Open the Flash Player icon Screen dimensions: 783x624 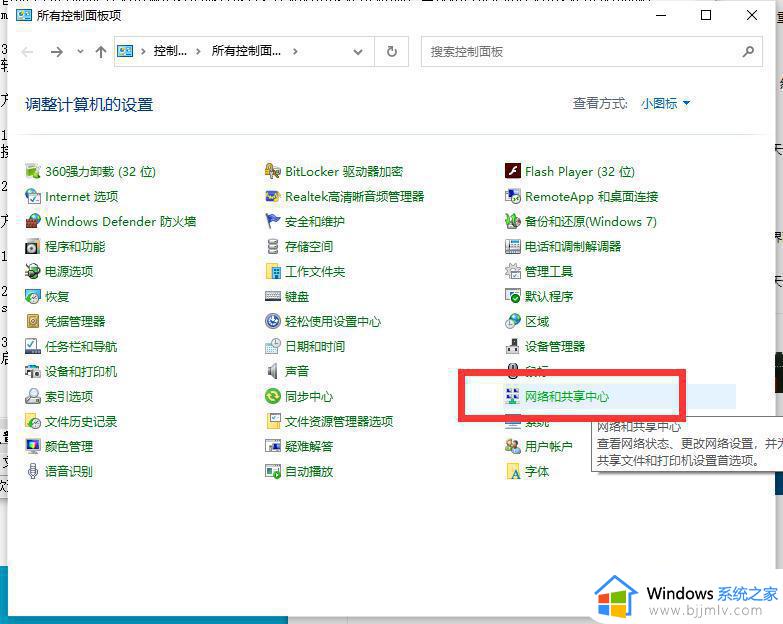[x=512, y=172]
